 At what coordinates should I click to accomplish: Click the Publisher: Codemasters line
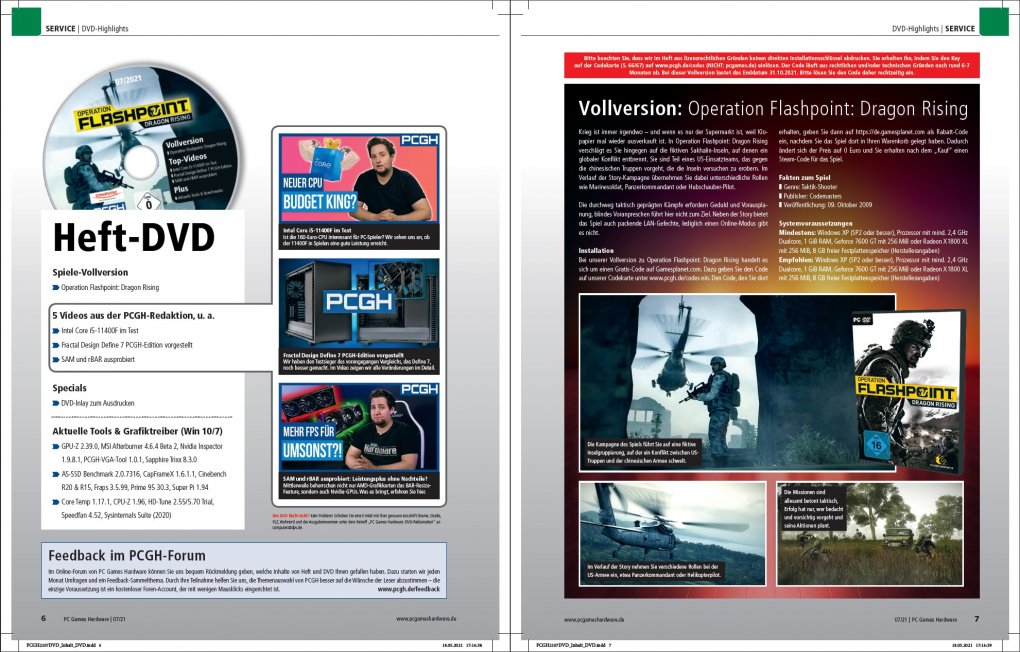point(810,196)
